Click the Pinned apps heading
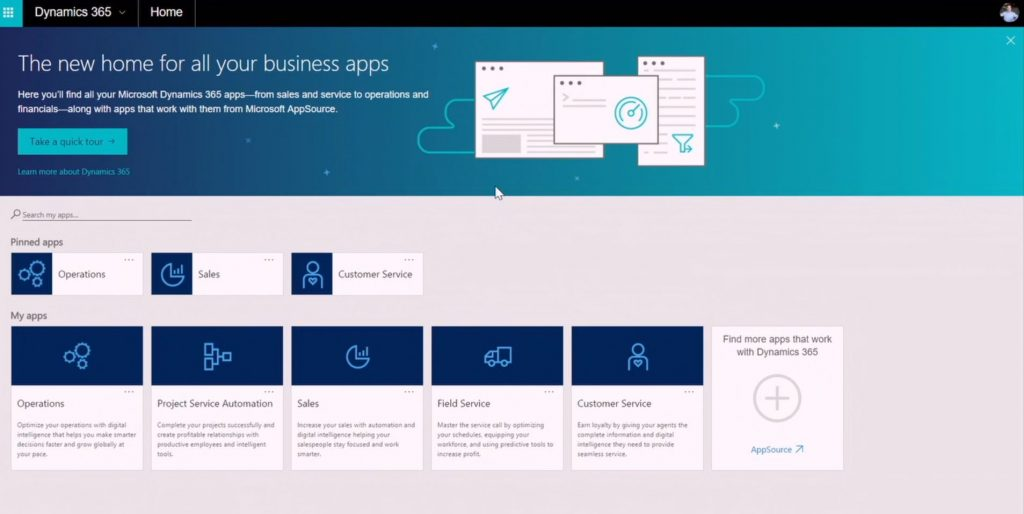This screenshot has height=514, width=1024. [37, 242]
